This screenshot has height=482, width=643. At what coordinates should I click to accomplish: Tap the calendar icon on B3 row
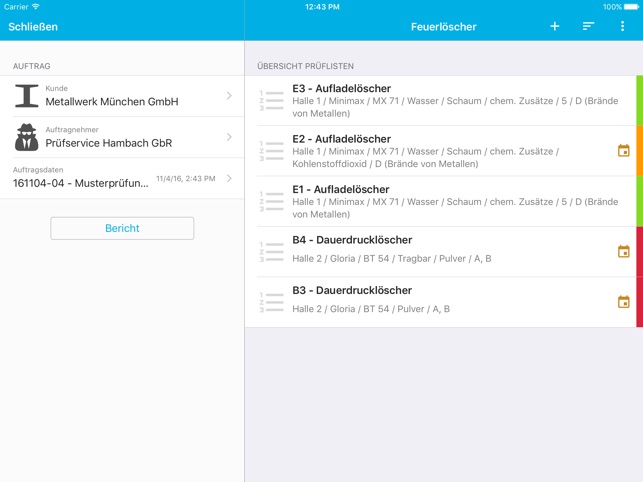point(623,302)
